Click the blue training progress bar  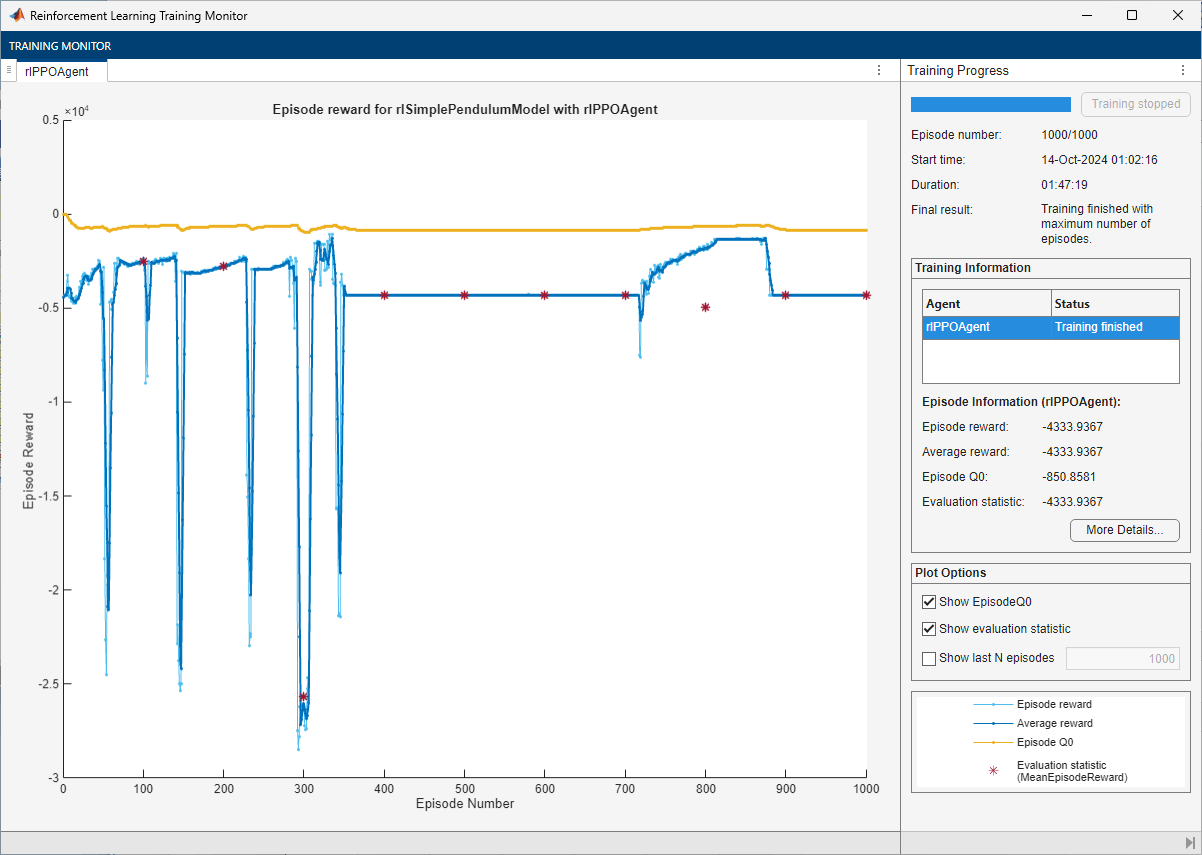990,104
